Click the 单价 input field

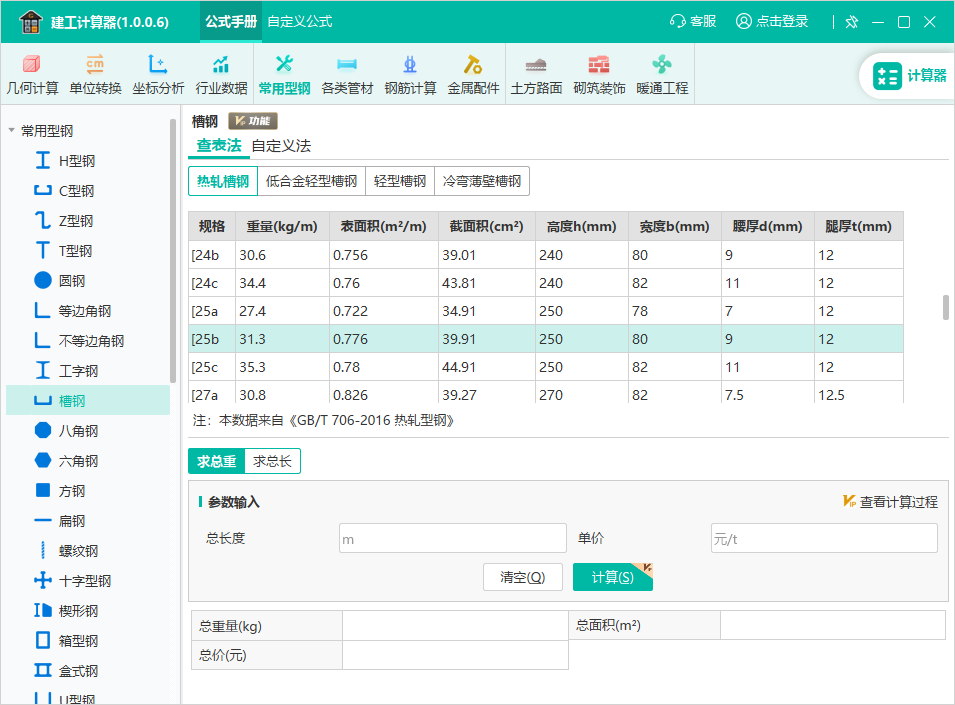tap(824, 538)
